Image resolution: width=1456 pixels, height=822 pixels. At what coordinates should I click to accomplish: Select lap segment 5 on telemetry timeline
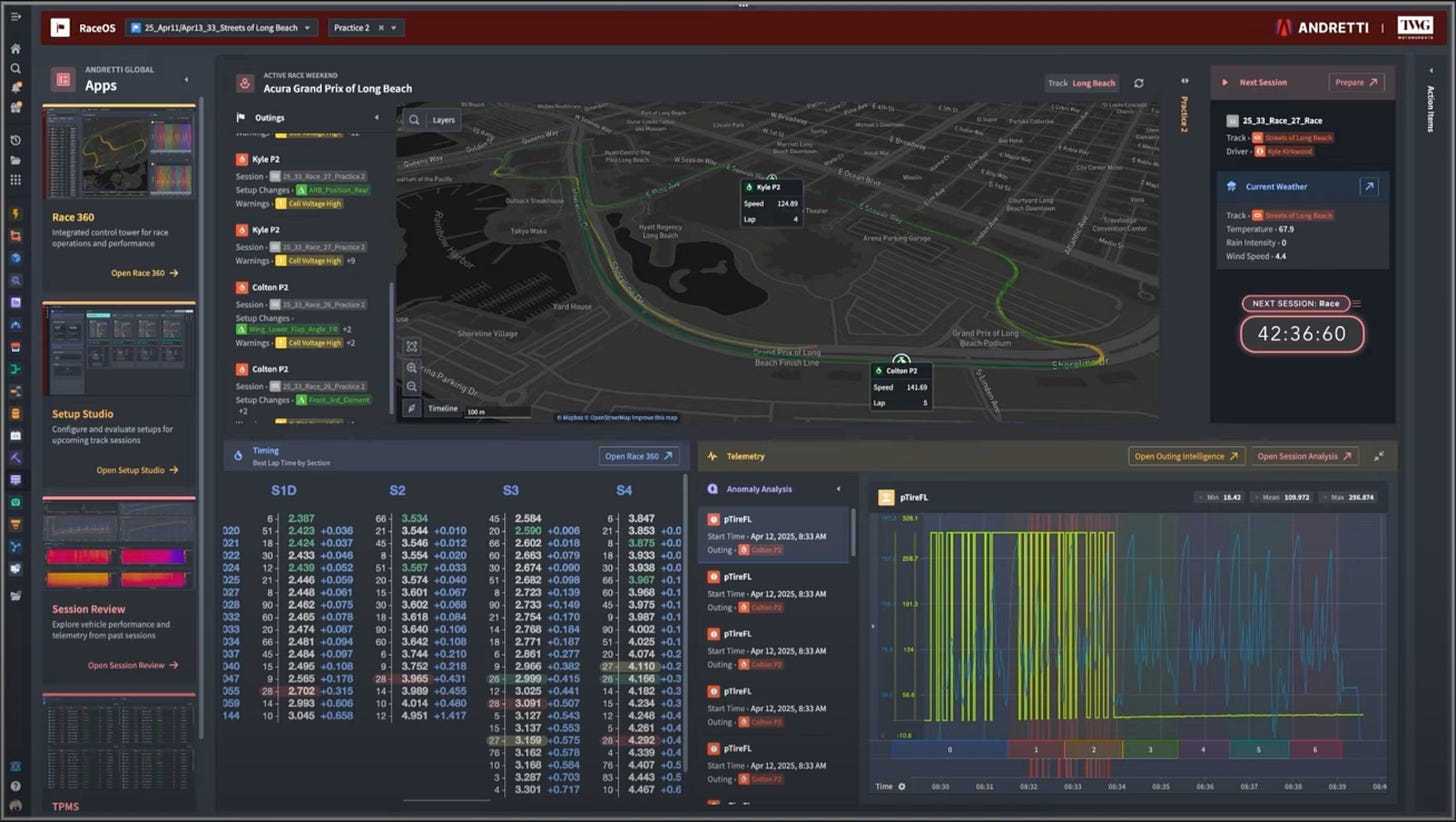[1258, 749]
